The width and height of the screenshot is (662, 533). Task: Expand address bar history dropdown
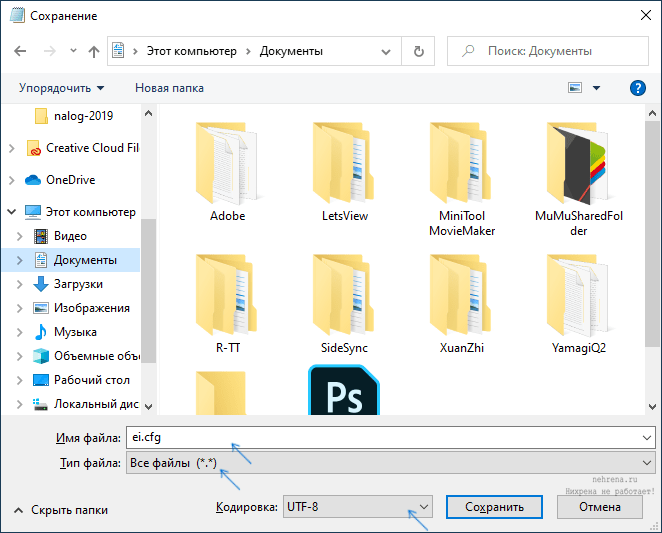385,52
